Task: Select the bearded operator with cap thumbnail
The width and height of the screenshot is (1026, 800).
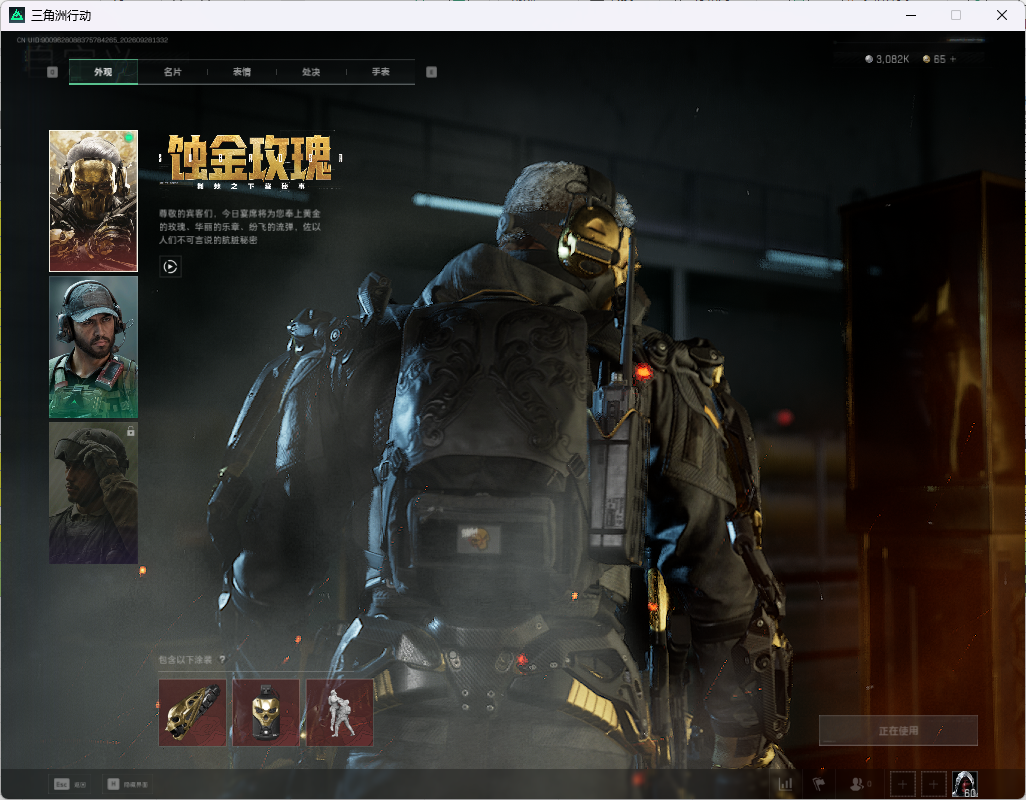Action: point(94,347)
